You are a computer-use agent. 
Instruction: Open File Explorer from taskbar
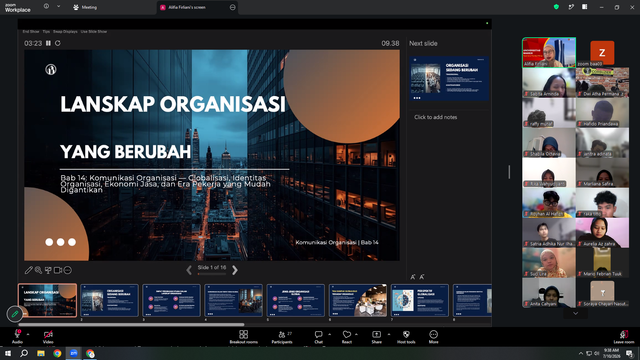(x=41, y=353)
